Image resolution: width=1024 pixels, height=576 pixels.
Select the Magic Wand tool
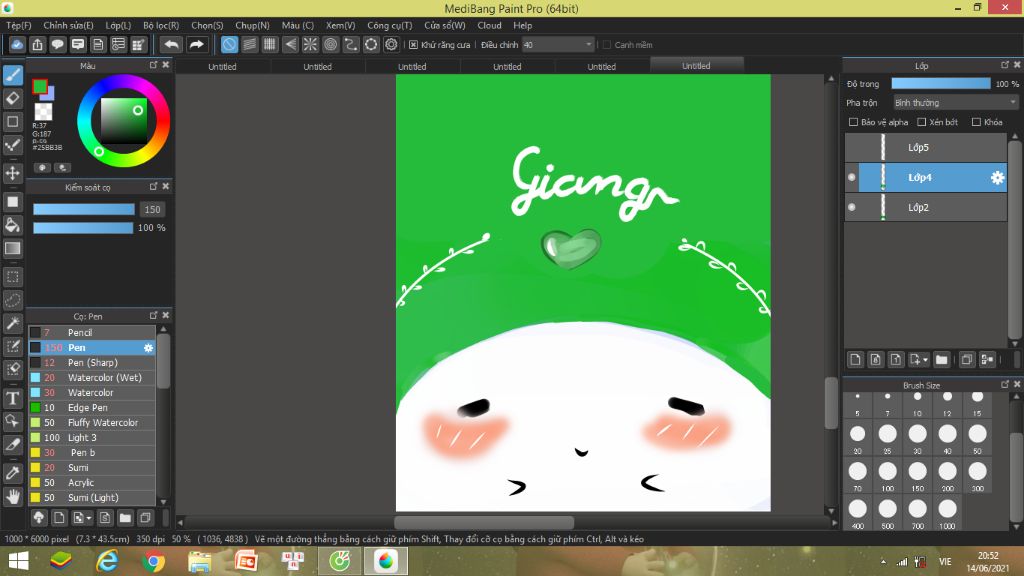pos(12,323)
